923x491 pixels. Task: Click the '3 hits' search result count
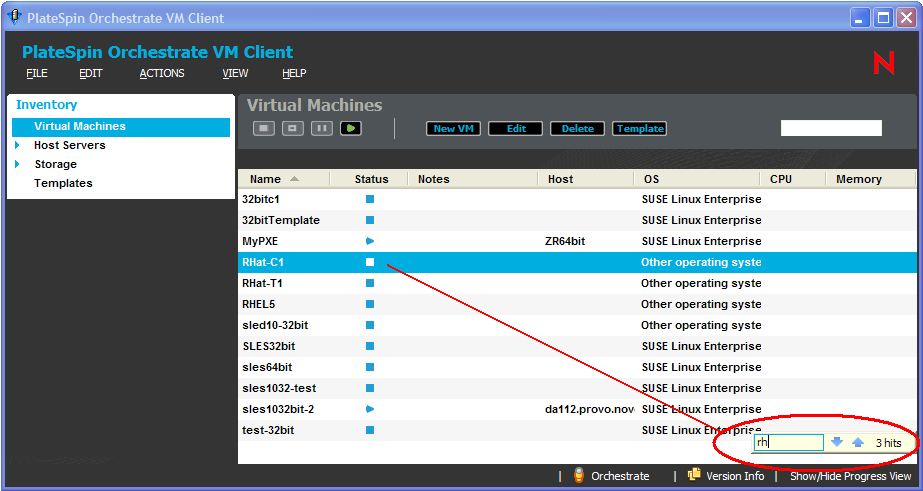pyautogui.click(x=888, y=443)
